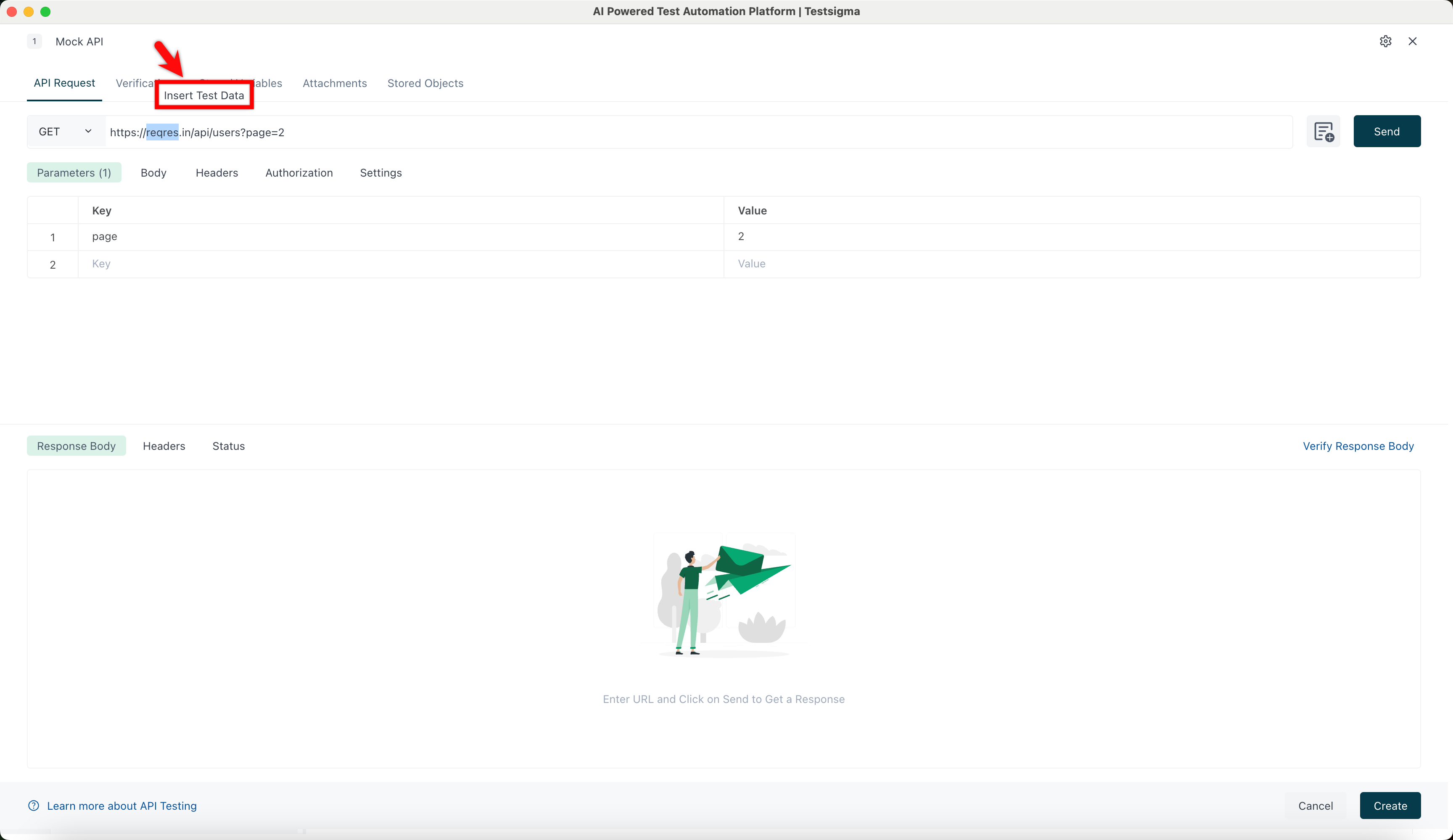Open the Stored Objects tab
This screenshot has height=840, width=1453.
point(425,83)
